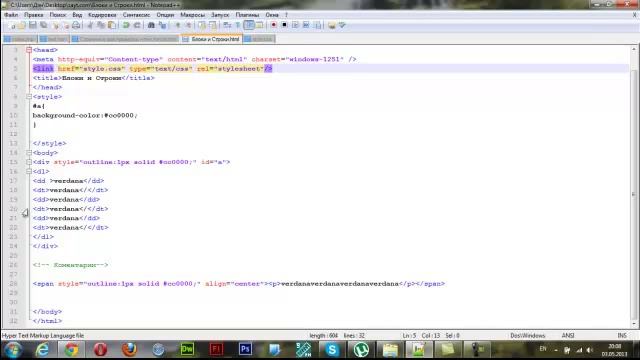Click Run Macro Multiple Times icon
Viewport: 640px width, 360px height.
tap(306, 25)
